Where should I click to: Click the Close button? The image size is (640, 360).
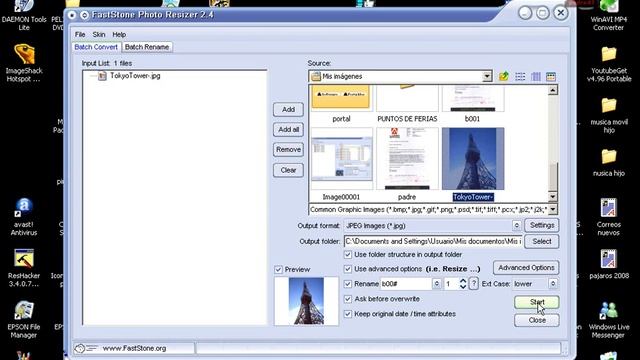pyautogui.click(x=537, y=320)
